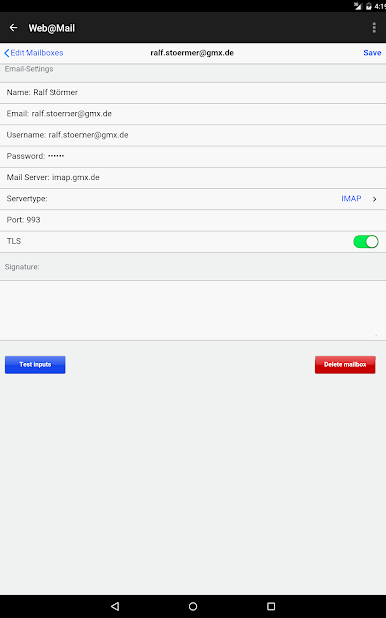Select the Email-Settings section label

[x=29, y=69]
